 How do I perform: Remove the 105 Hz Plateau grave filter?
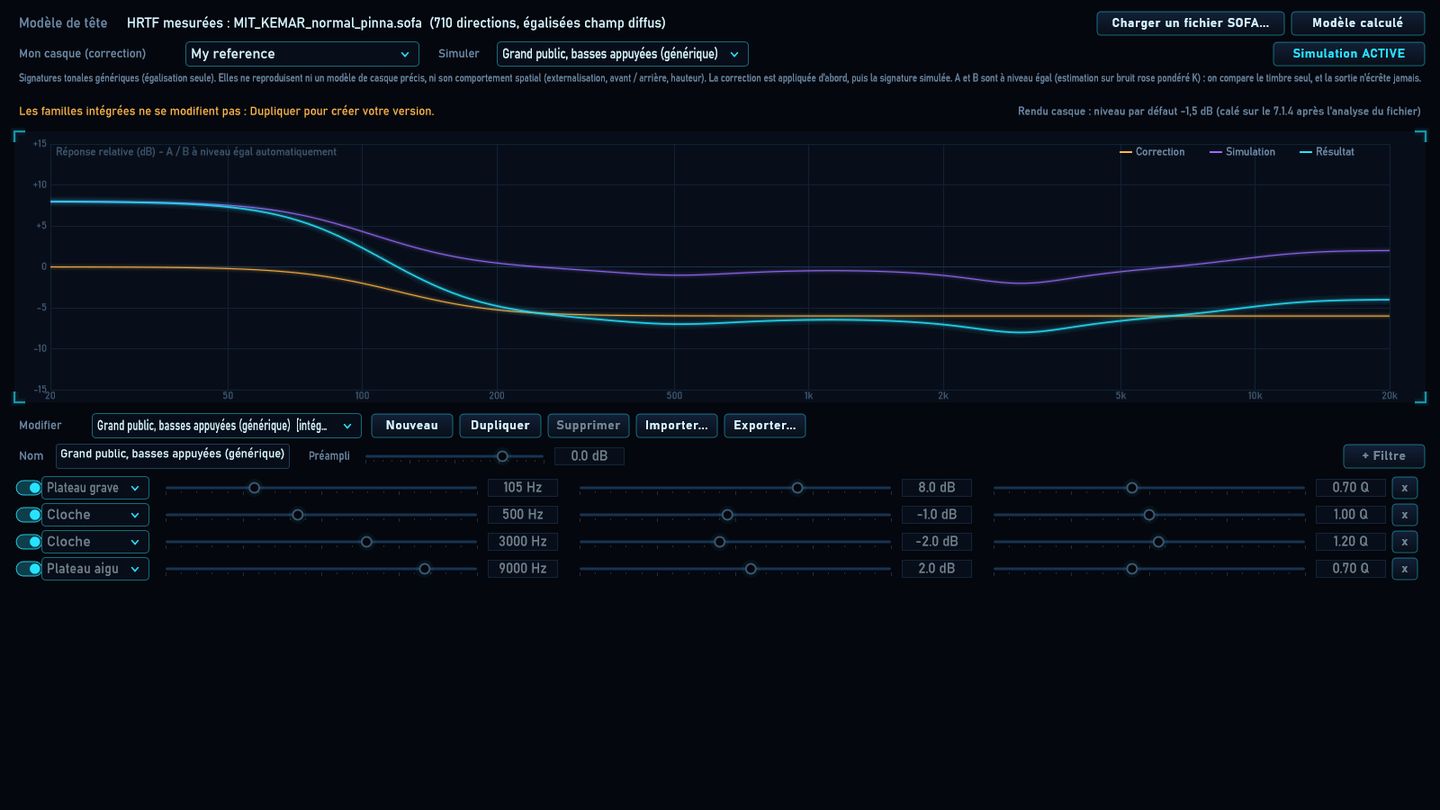pyautogui.click(x=1404, y=488)
